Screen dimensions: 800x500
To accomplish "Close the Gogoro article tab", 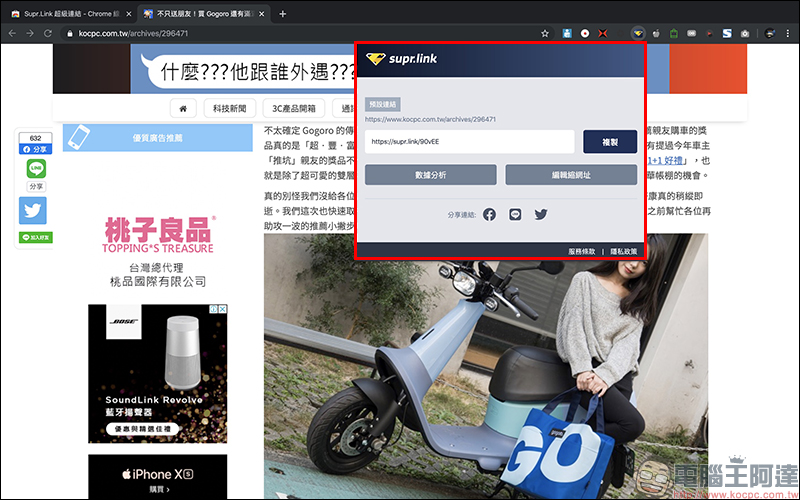I will pyautogui.click(x=262, y=14).
